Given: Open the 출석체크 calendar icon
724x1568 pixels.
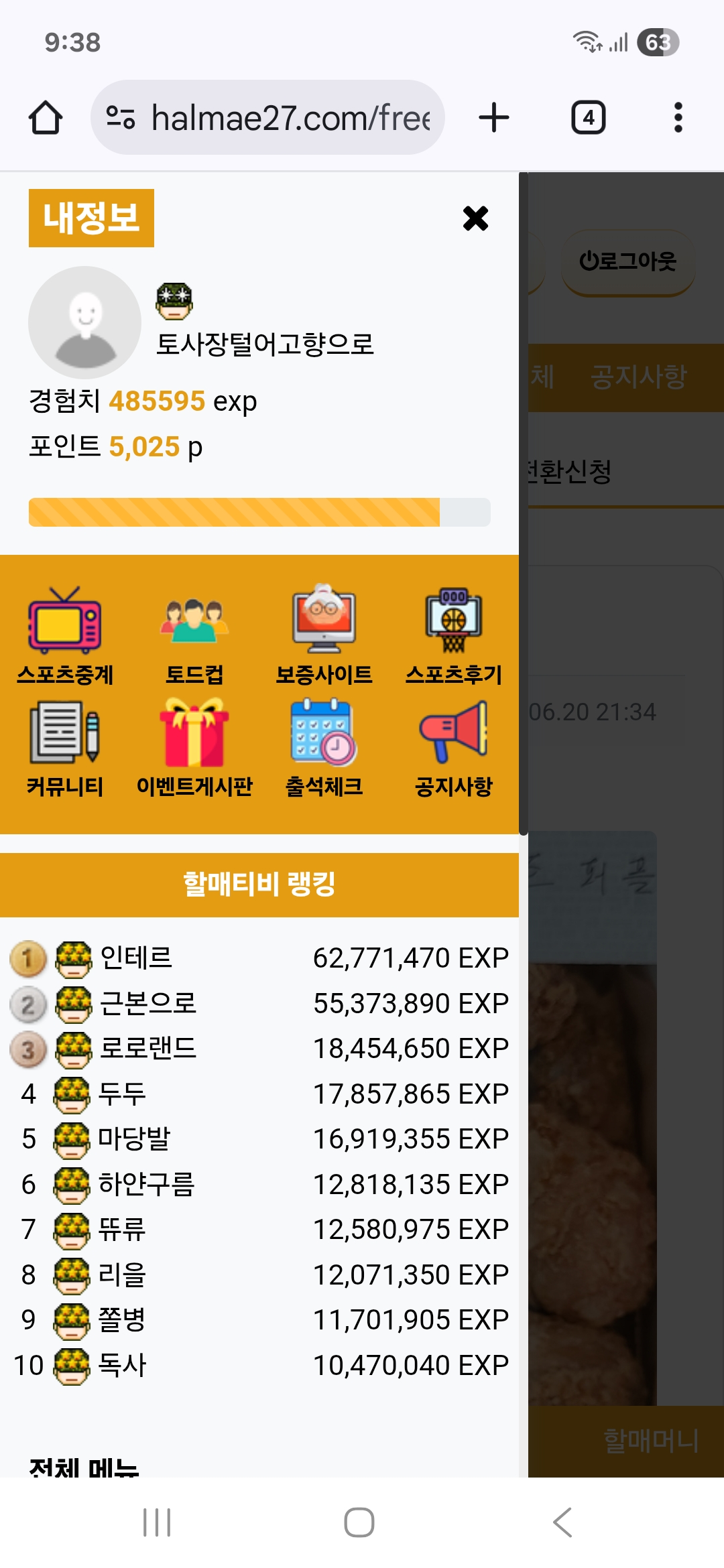Looking at the screenshot, I should (324, 732).
